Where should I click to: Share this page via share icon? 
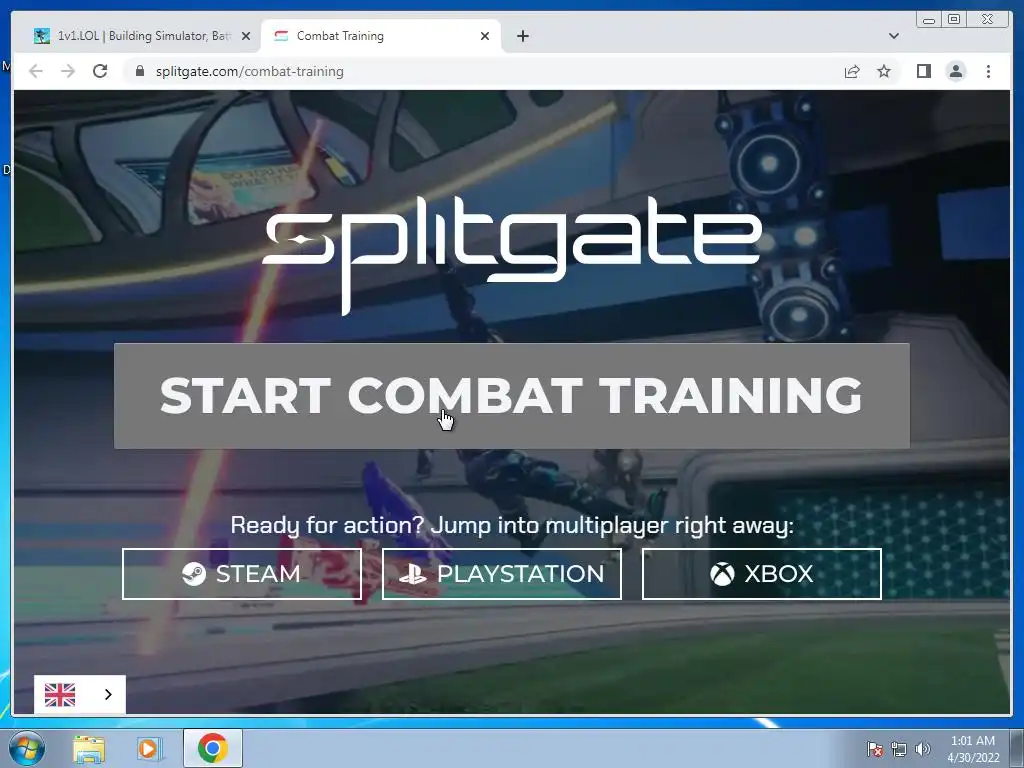point(852,71)
